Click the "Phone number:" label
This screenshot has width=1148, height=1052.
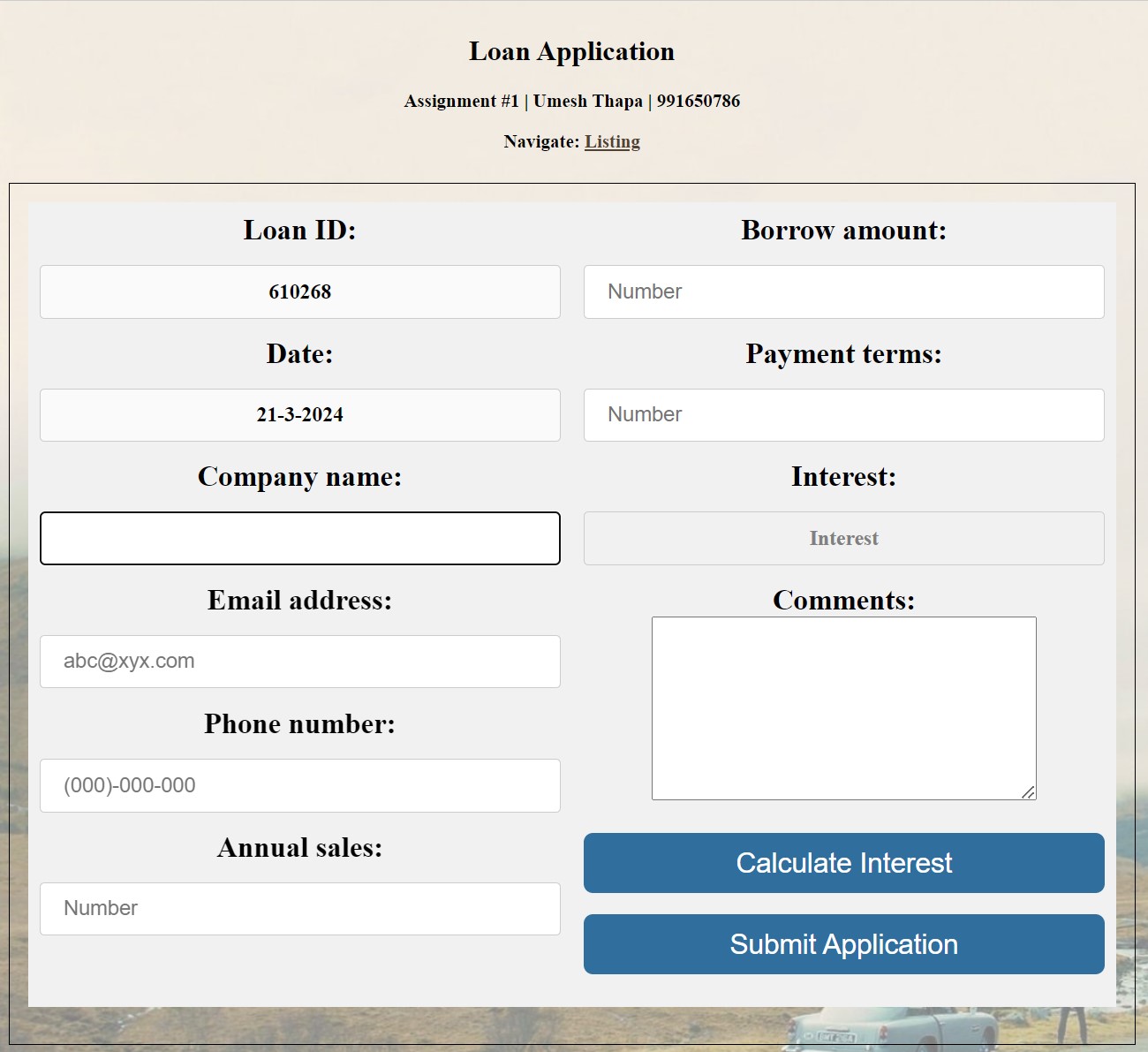(300, 724)
